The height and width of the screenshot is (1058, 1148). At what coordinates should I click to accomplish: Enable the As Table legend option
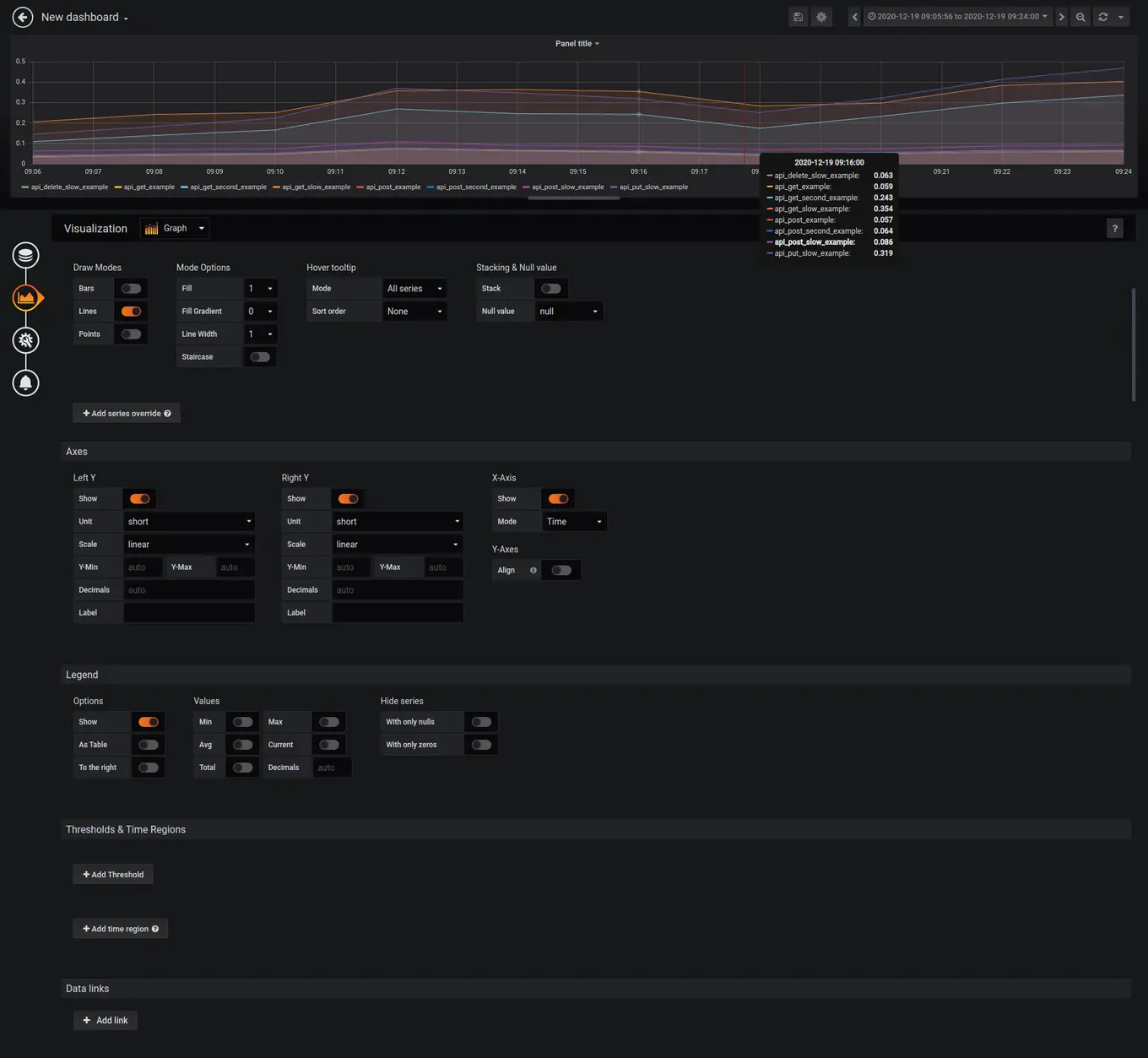coord(149,744)
